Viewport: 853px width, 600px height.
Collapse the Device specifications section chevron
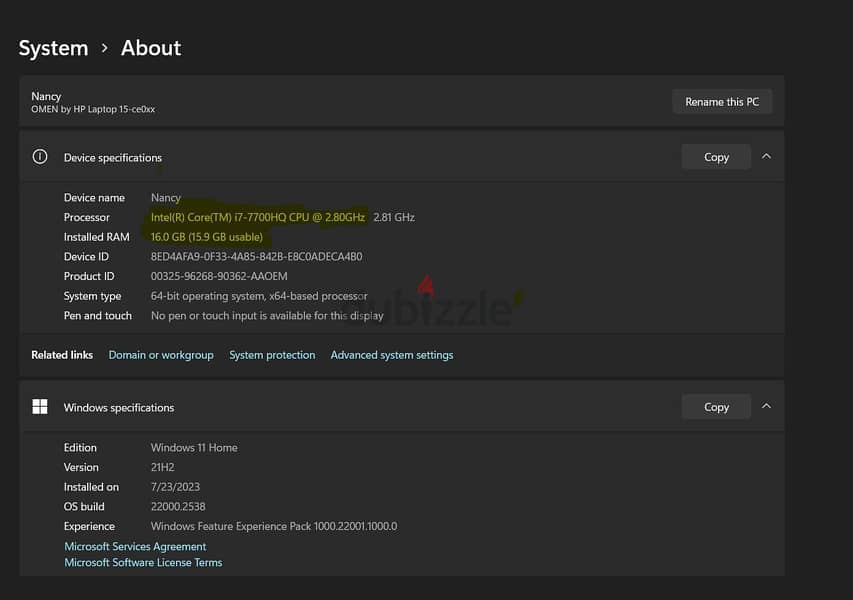point(766,157)
